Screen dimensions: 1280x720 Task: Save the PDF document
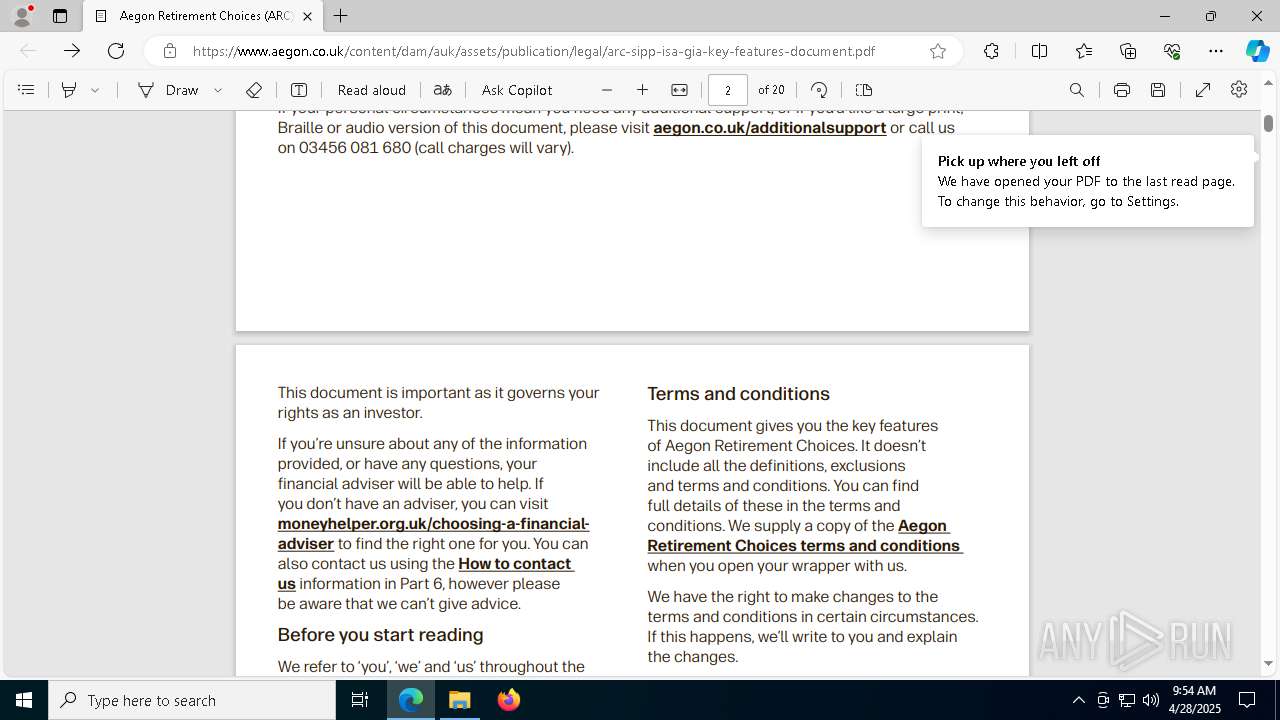click(x=1158, y=90)
